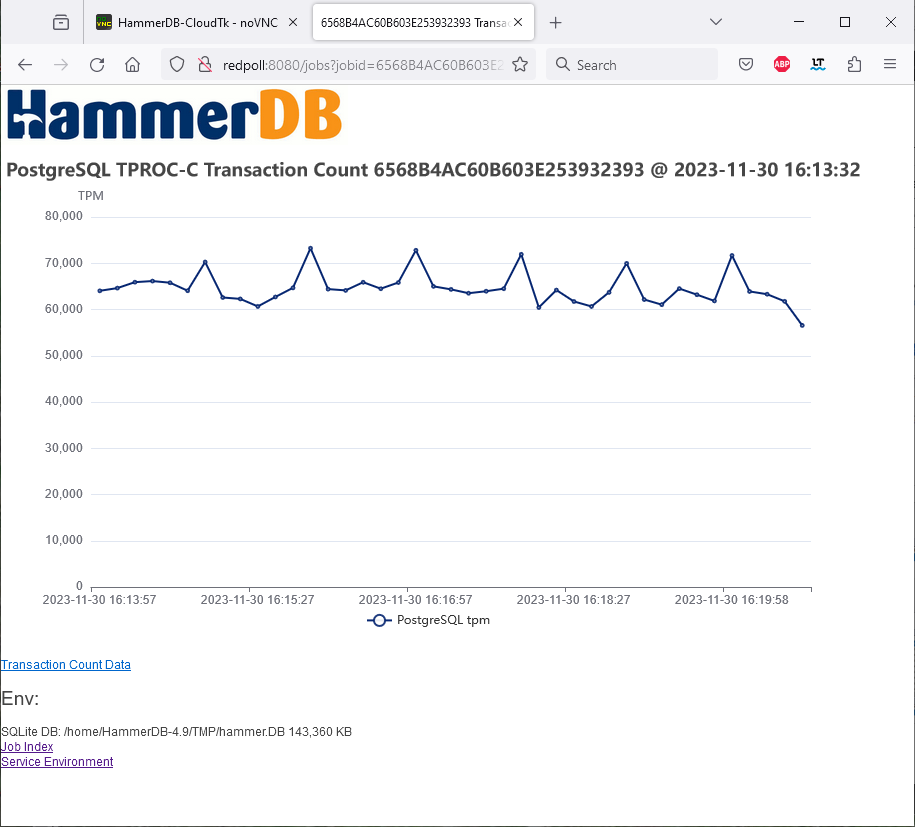Image resolution: width=915 pixels, height=827 pixels.
Task: Toggle the PostgreSQL tpm legend series
Action: pyautogui.click(x=428, y=620)
